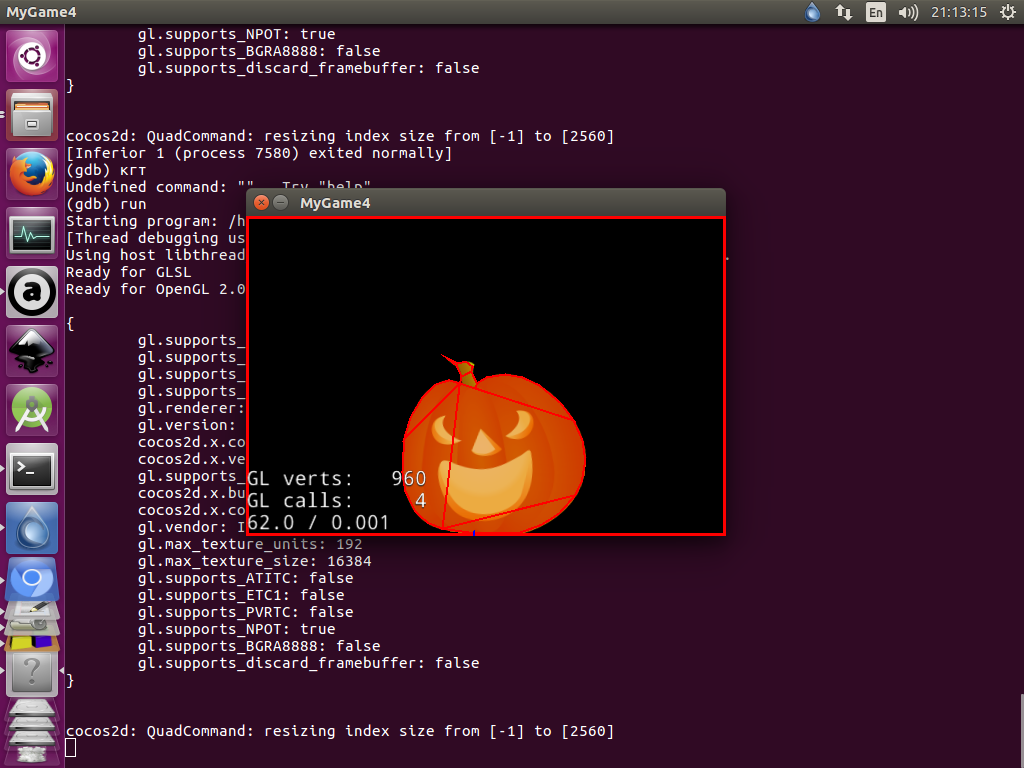Open System Monitor from the launcher
The height and width of the screenshot is (768, 1024).
coord(32,233)
